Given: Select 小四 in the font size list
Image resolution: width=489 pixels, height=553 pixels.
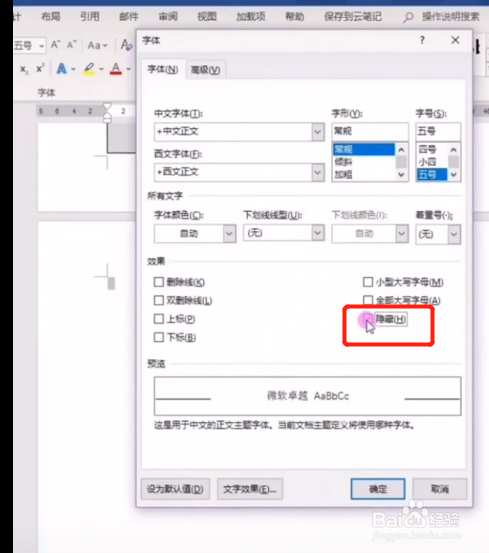Looking at the screenshot, I should (x=432, y=162).
